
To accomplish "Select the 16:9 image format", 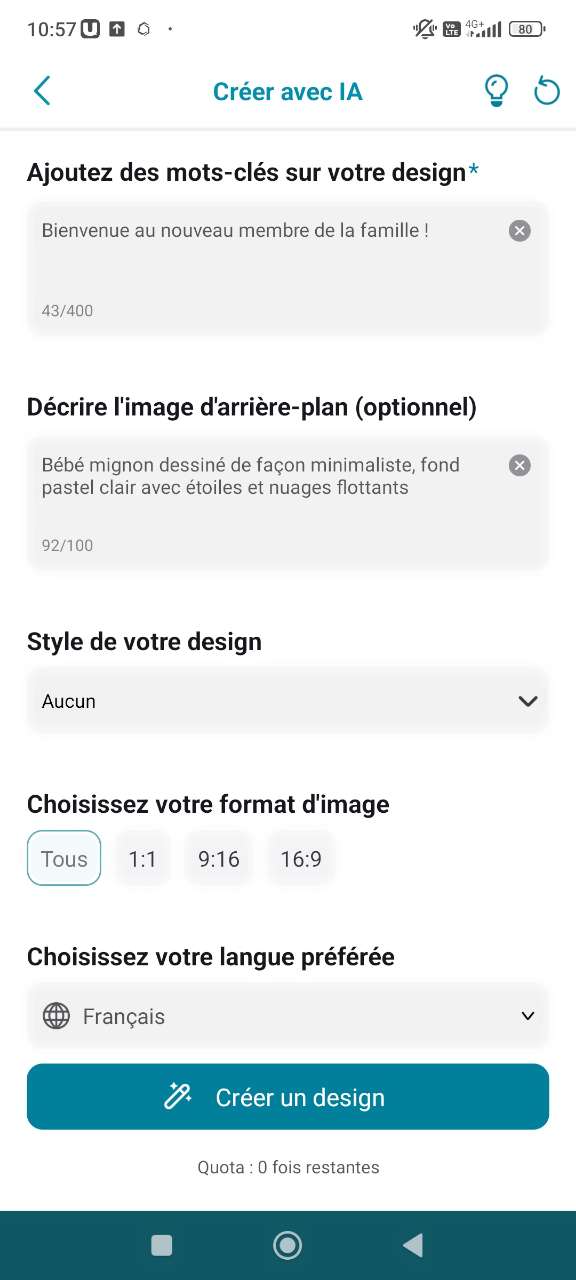I will tap(301, 858).
